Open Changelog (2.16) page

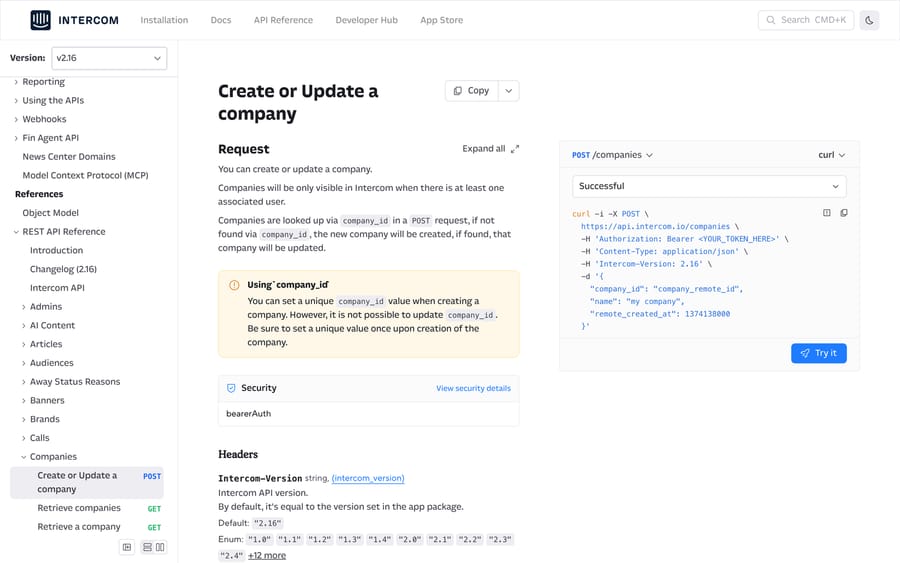pos(63,269)
